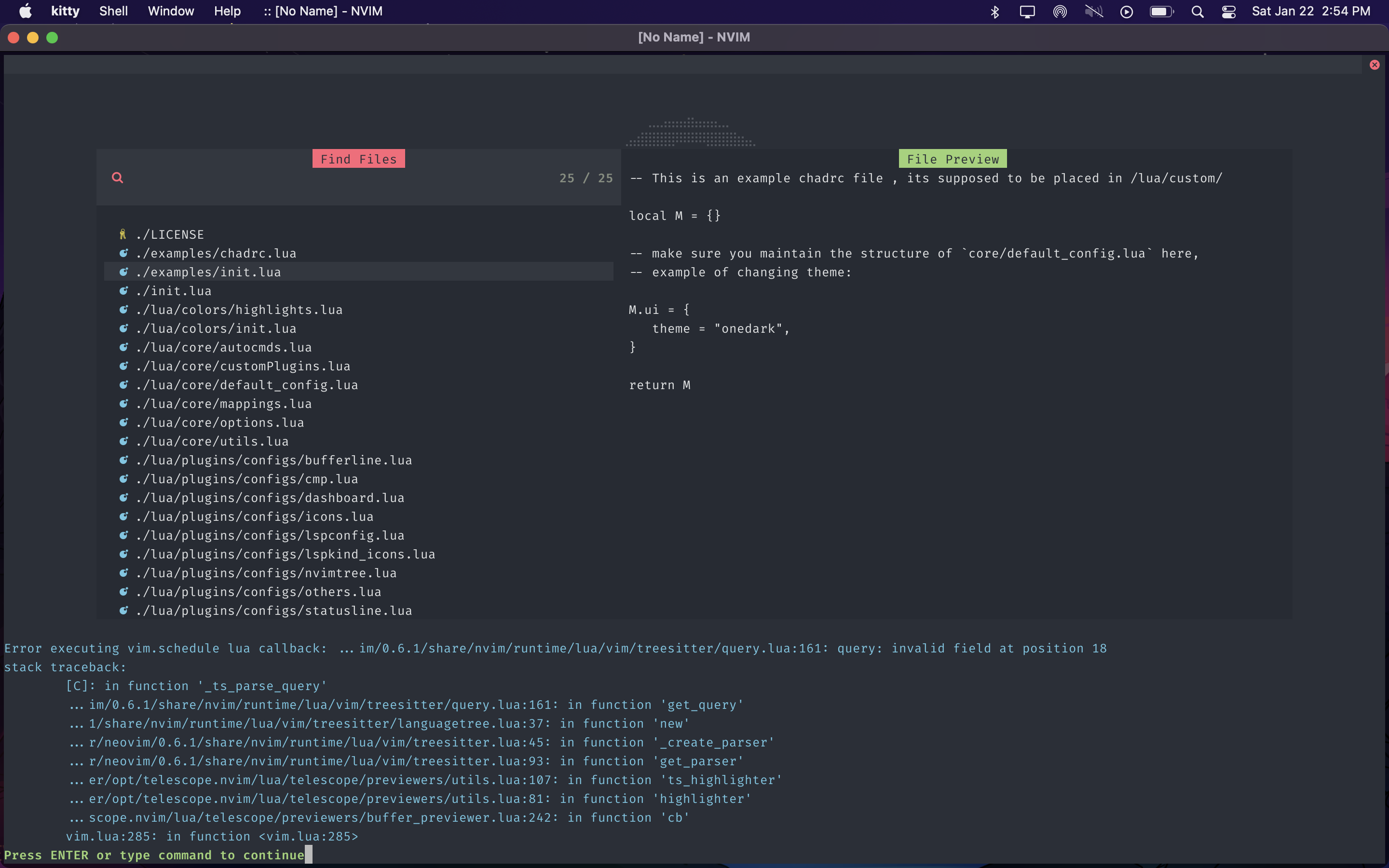
Task: Select ./lua/core/customPlugins.lua result
Action: click(x=358, y=366)
